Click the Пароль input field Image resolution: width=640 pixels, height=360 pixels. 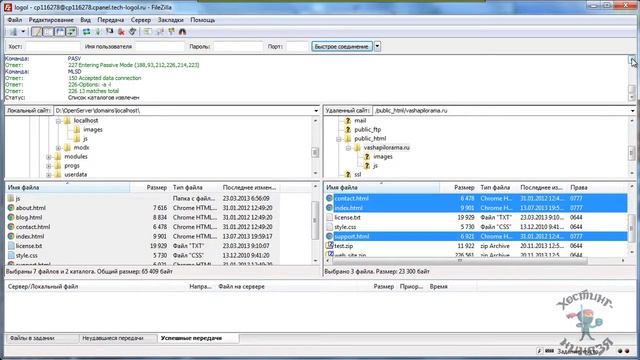(238, 47)
